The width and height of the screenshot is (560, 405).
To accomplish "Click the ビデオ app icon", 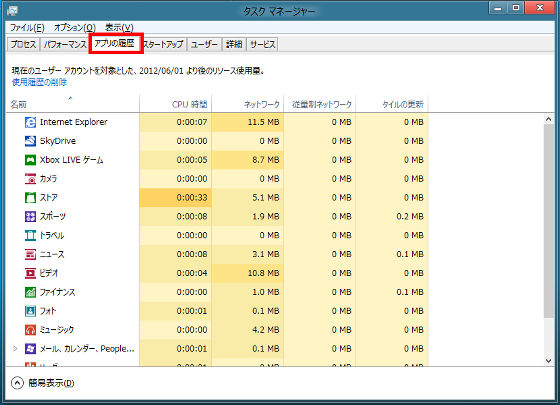I will pyautogui.click(x=30, y=273).
